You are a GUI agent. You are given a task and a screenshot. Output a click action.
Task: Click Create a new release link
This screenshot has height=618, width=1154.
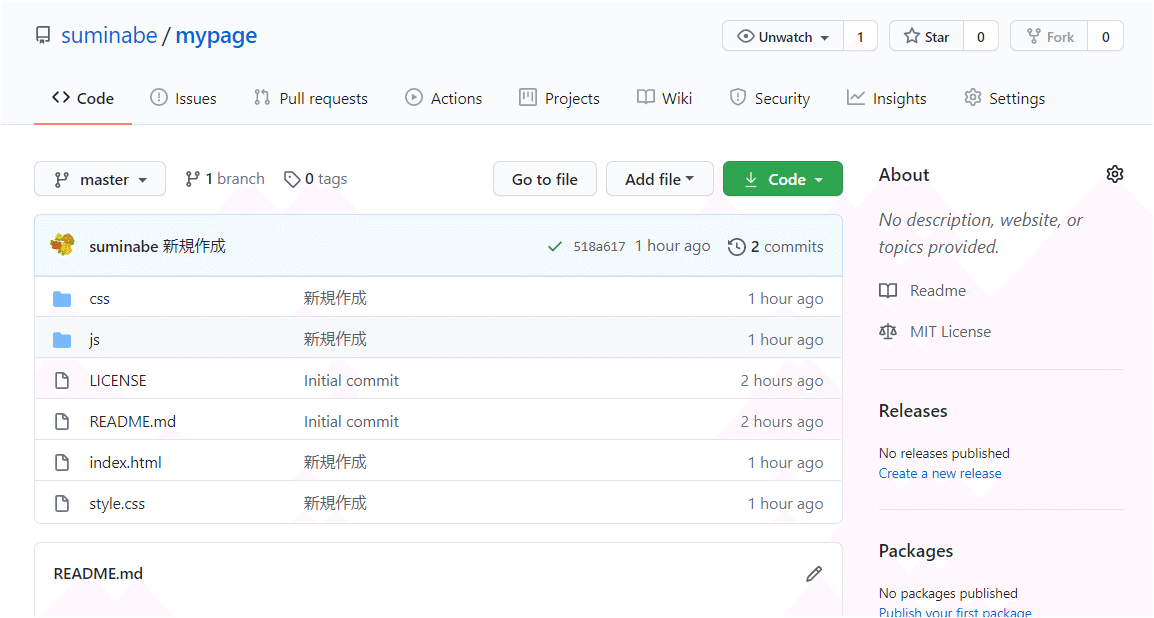(940, 473)
